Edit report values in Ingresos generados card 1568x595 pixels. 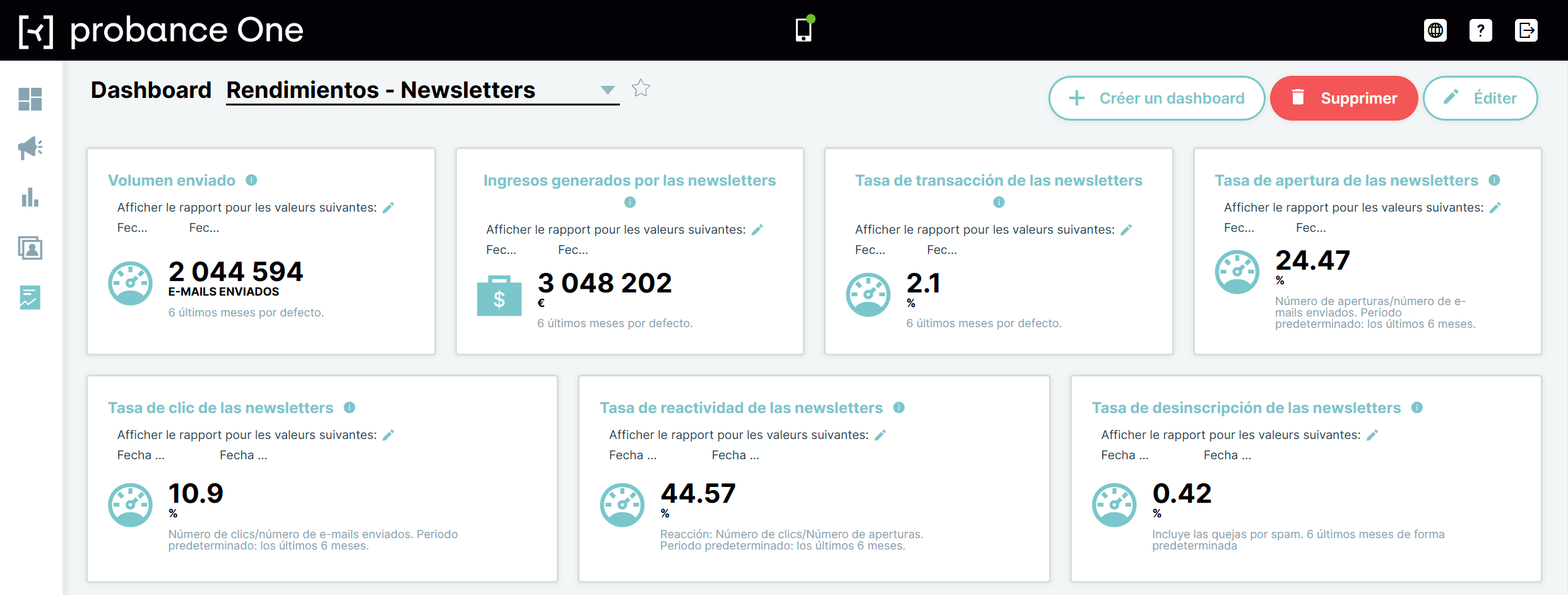757,229
